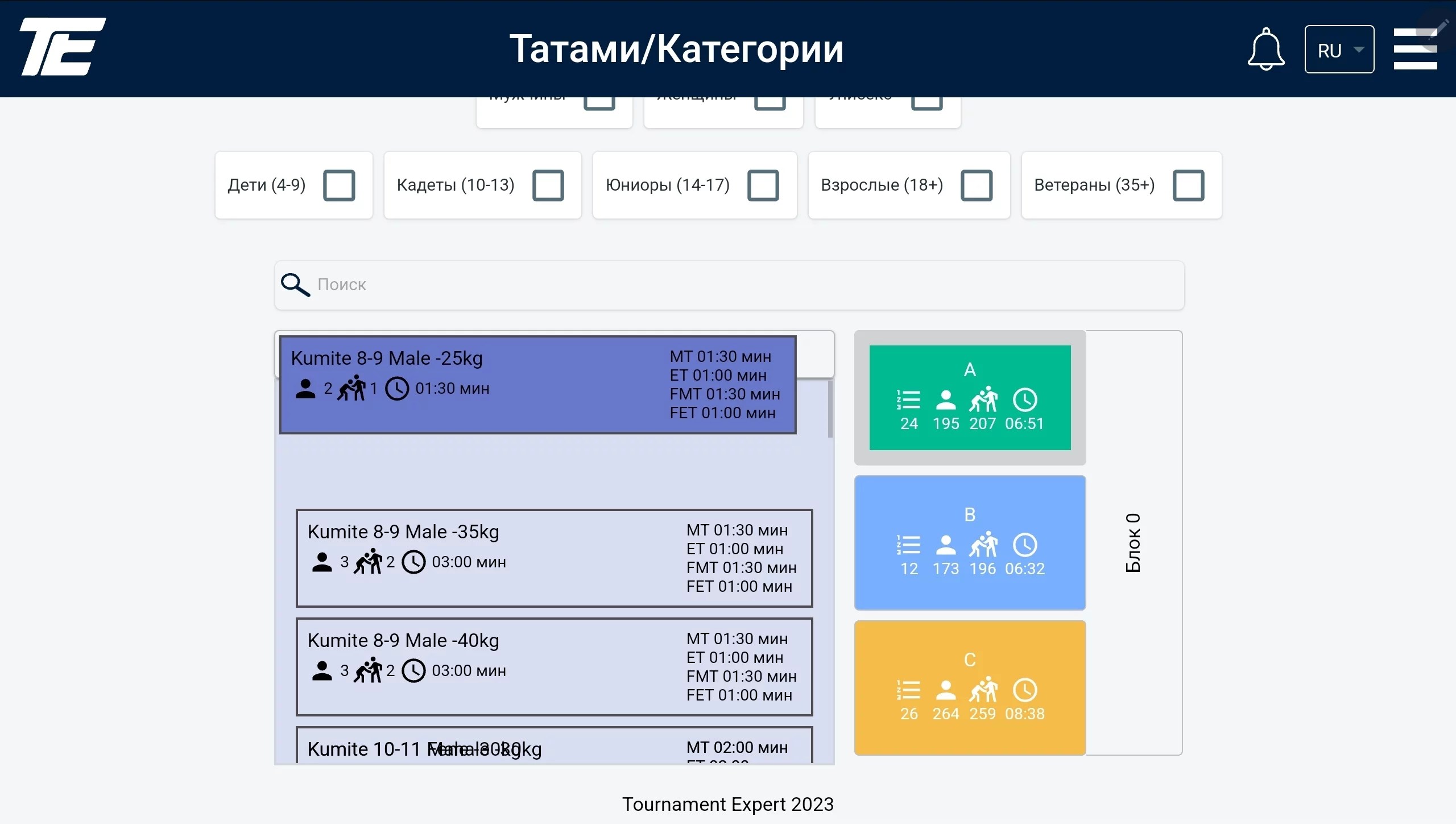
Task: Click in the Поиск search field
Action: point(729,285)
